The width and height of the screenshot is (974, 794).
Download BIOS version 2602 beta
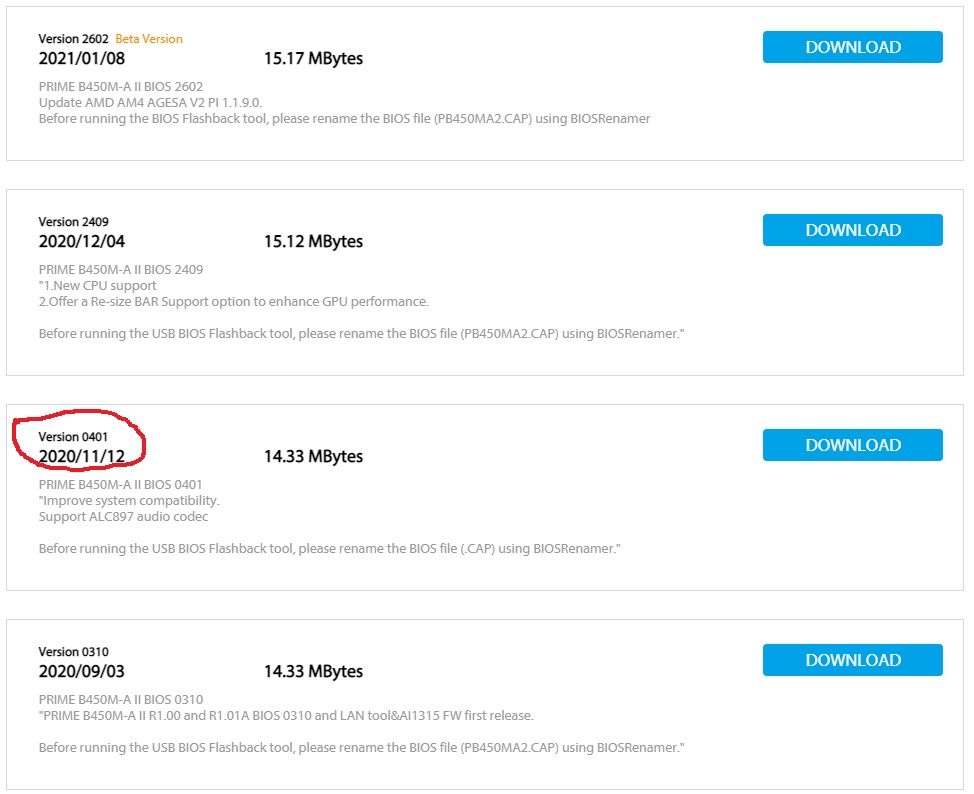click(852, 47)
